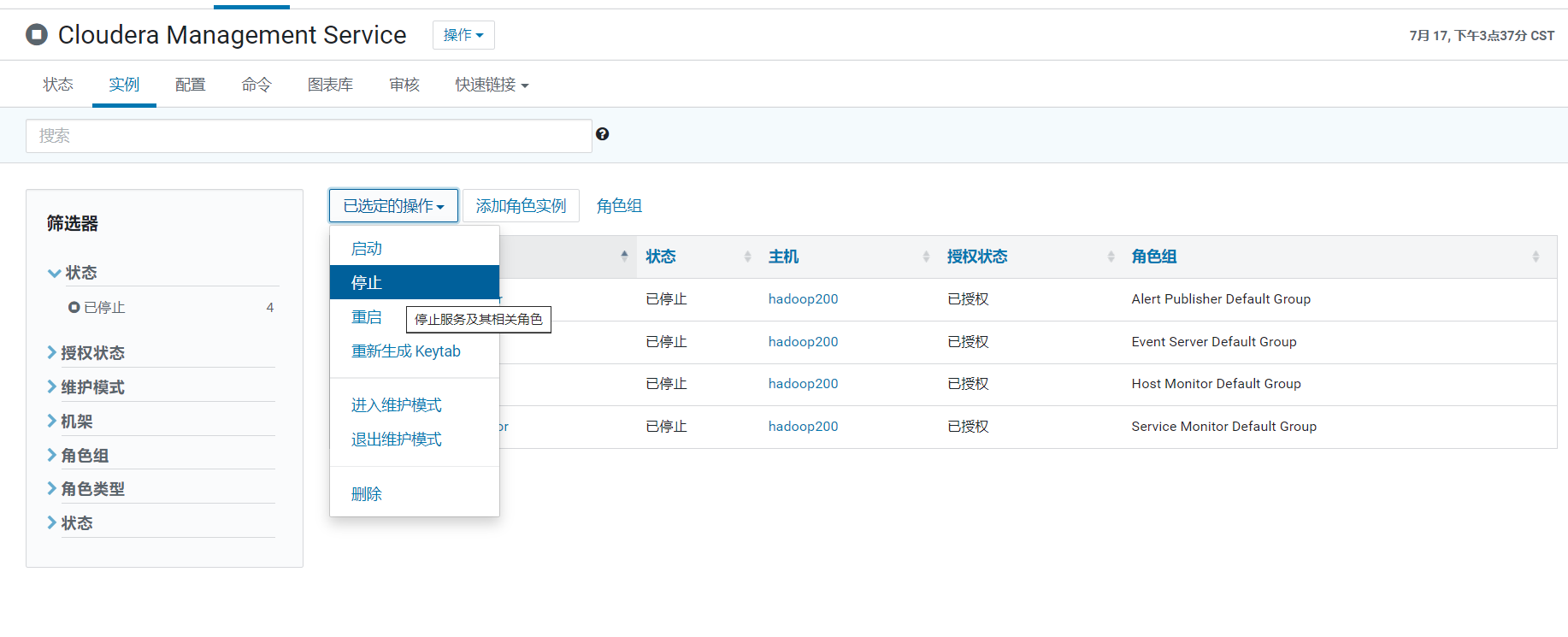
Task: Select 重新生成 Keytab menu entry
Action: [x=415, y=351]
